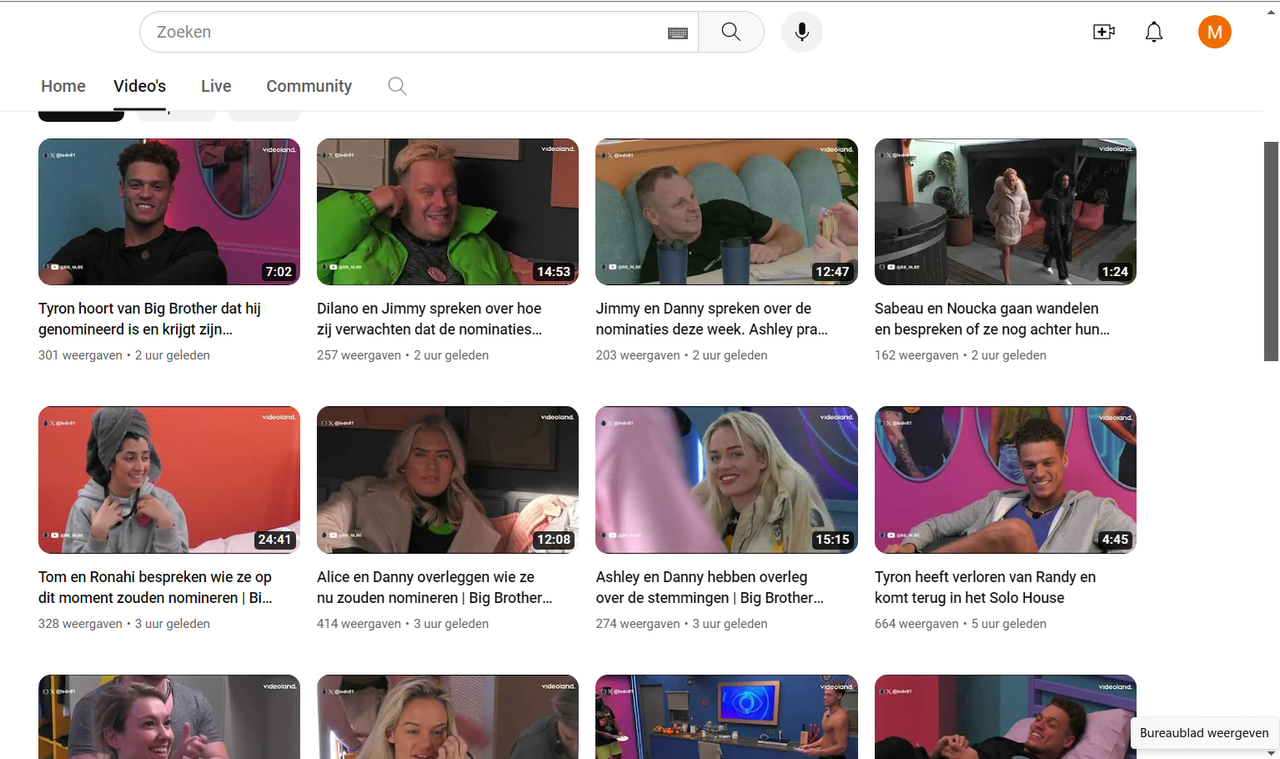Screen dimensions: 1280x759
Task: Open the create video icon
Action: click(x=1104, y=32)
